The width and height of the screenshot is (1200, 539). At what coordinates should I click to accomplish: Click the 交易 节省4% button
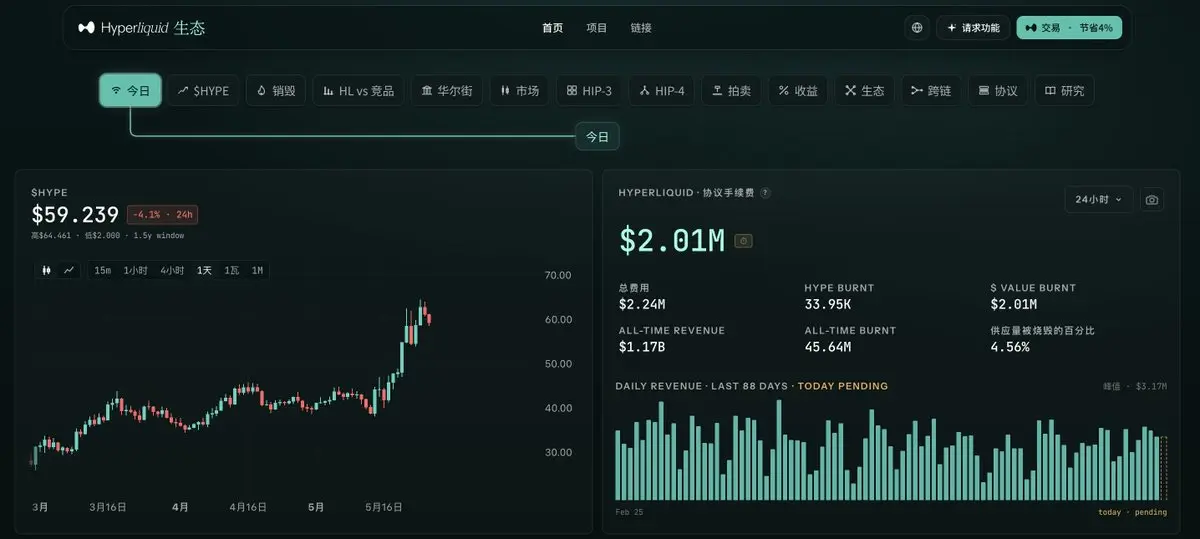[x=1069, y=28]
